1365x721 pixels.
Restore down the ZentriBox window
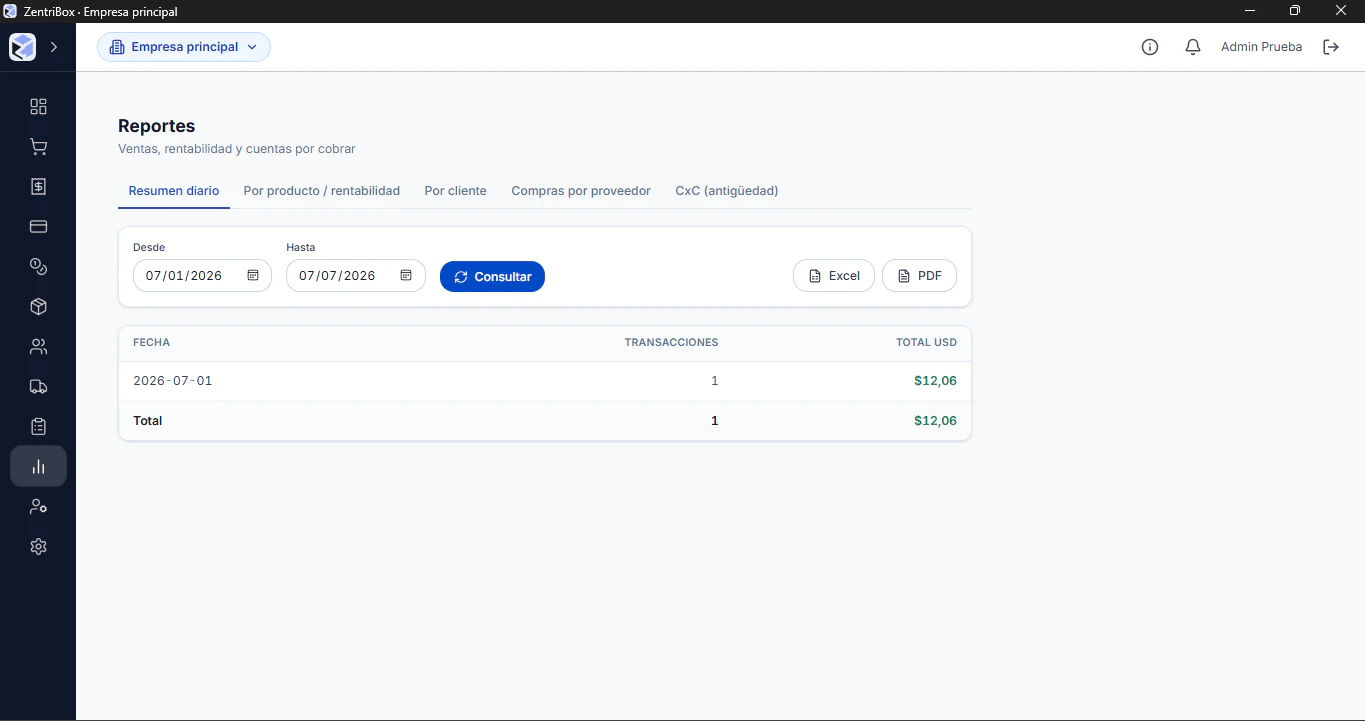(x=1296, y=11)
